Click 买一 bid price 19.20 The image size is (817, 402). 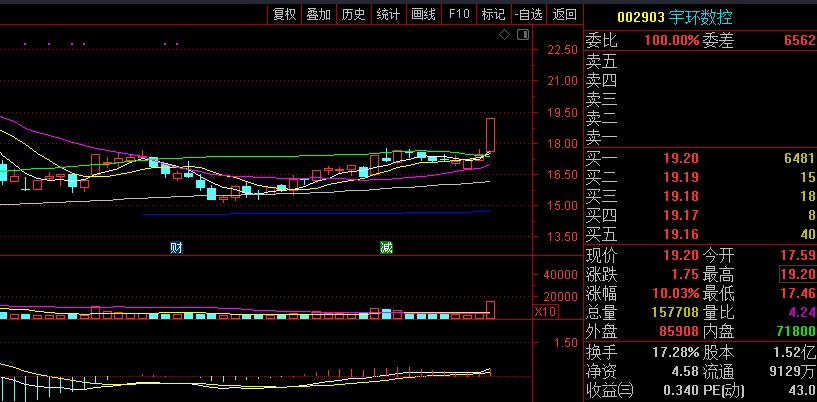[x=680, y=158]
